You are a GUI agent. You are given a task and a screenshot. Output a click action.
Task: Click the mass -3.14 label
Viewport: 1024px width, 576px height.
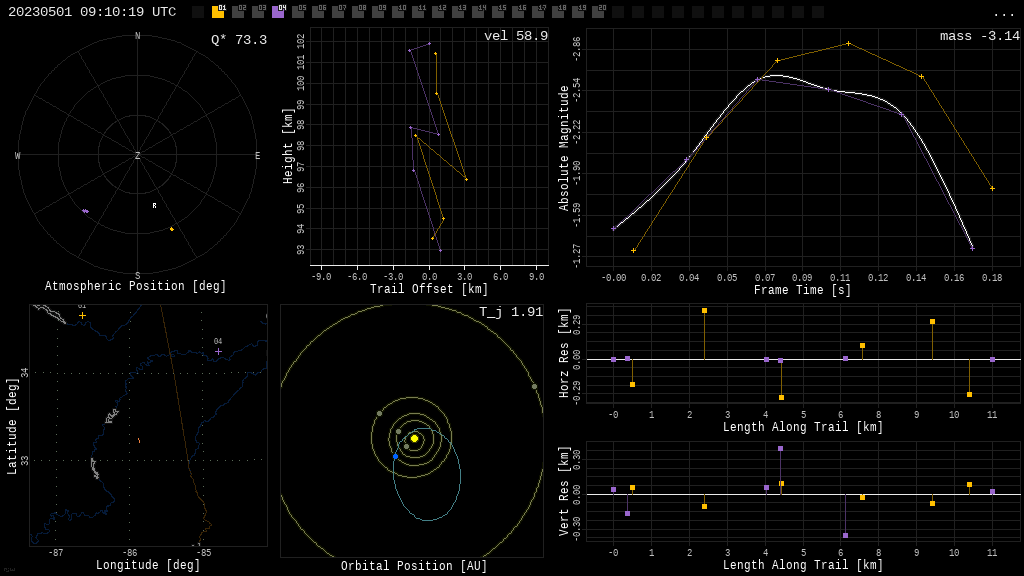click(x=979, y=36)
